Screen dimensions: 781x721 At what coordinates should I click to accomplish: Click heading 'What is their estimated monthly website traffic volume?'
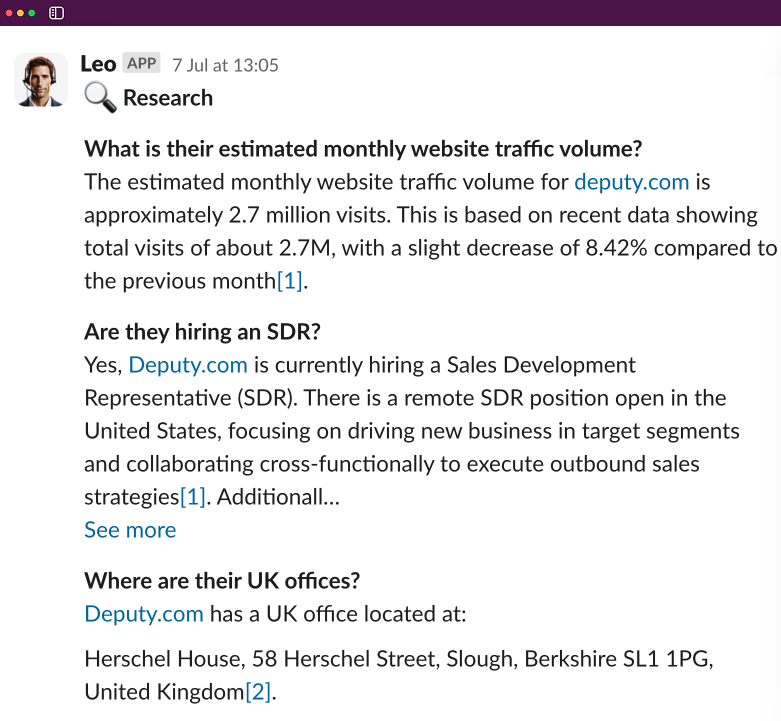[363, 149]
